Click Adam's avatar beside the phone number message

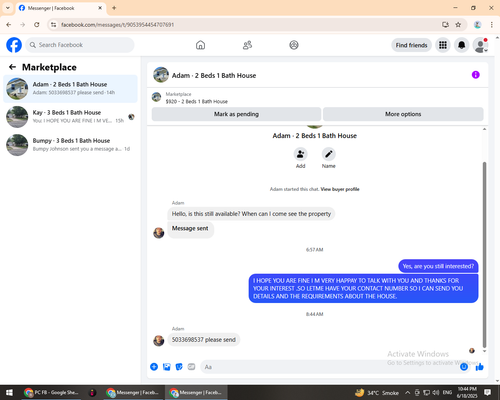[159, 341]
